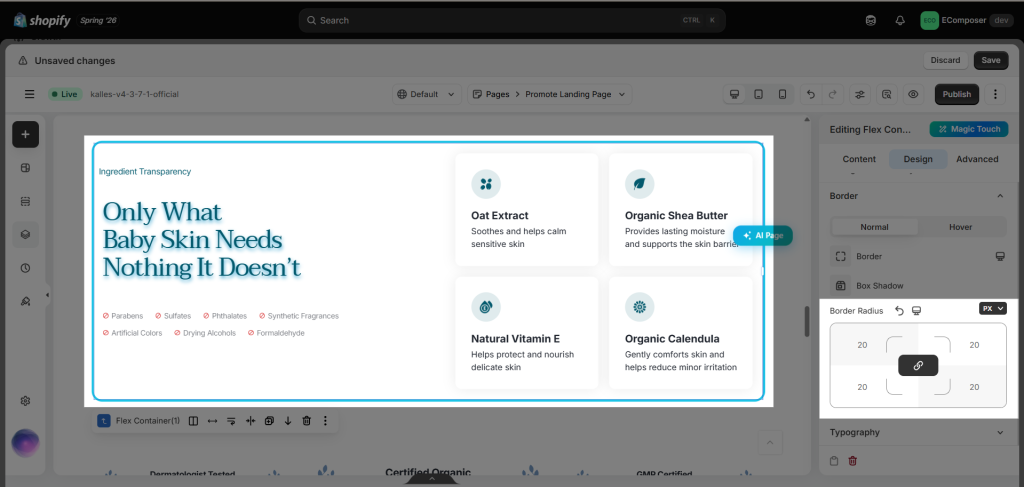The height and width of the screenshot is (487, 1024).
Task: Click the undo arrow in top toolbar
Action: [810, 94]
